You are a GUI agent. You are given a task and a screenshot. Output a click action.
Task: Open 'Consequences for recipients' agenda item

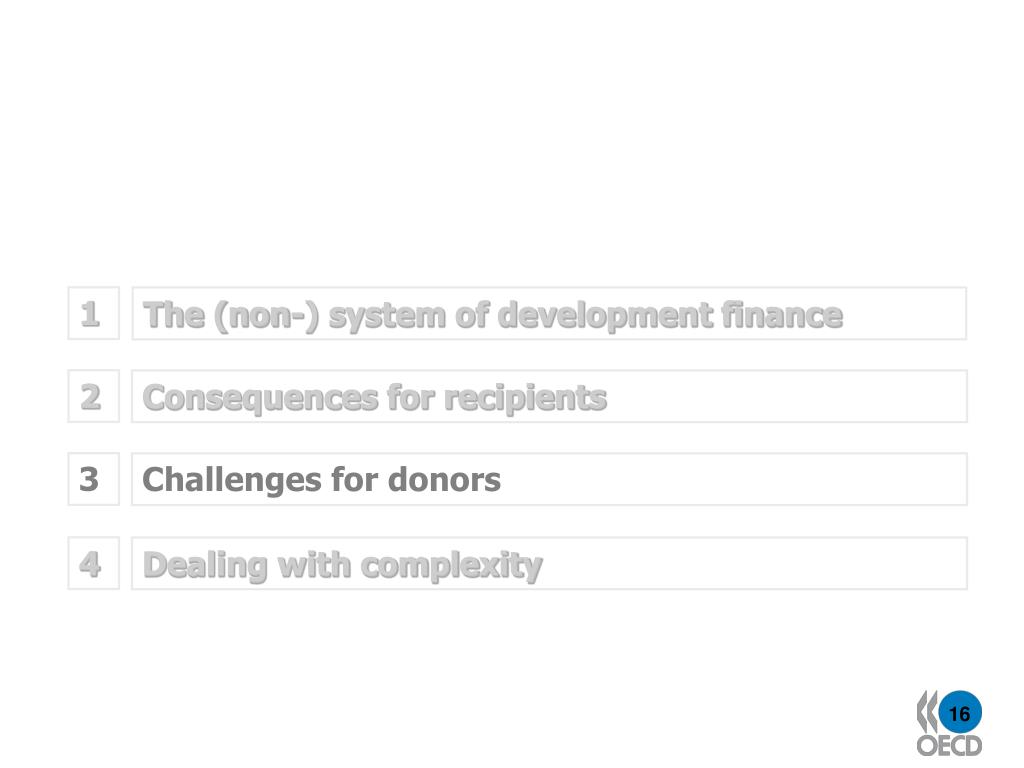coord(549,396)
